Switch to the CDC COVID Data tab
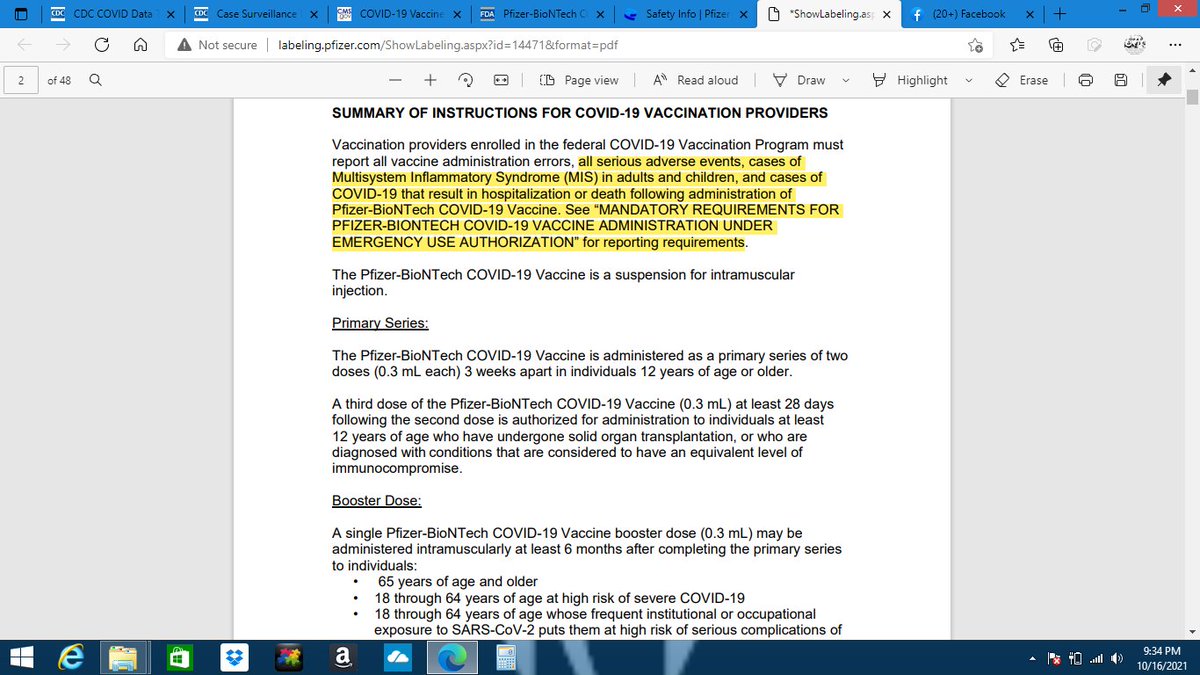The image size is (1200, 675). pyautogui.click(x=114, y=14)
